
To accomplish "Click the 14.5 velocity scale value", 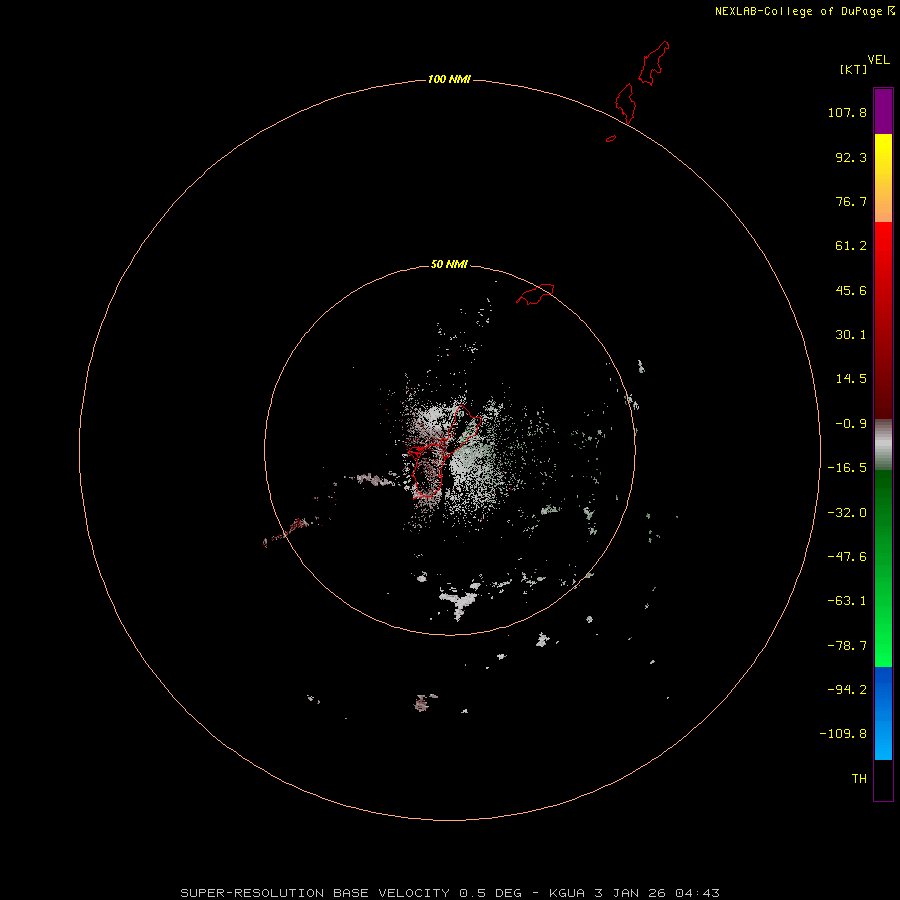I will tap(851, 379).
